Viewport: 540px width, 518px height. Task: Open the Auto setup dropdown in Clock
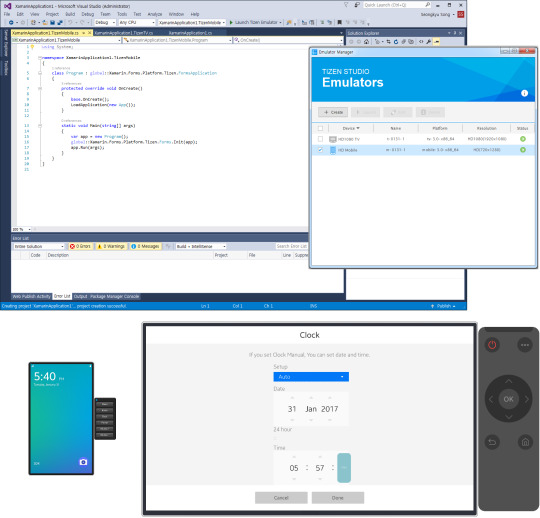(x=311, y=377)
